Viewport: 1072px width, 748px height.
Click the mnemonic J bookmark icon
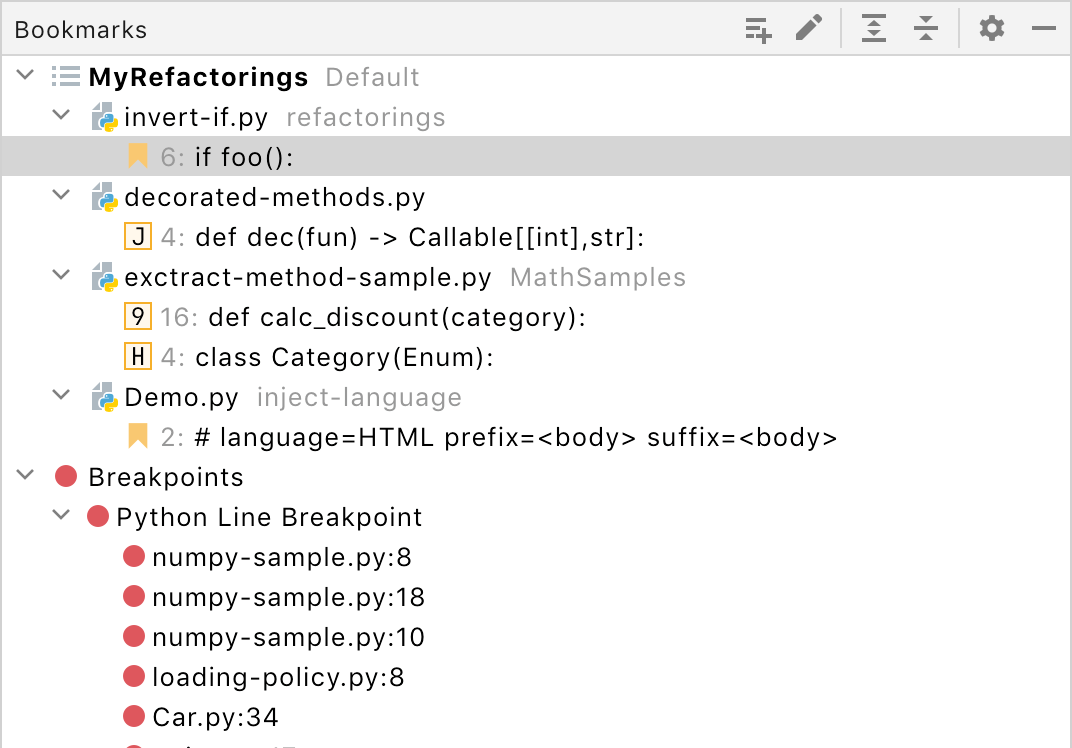click(138, 237)
